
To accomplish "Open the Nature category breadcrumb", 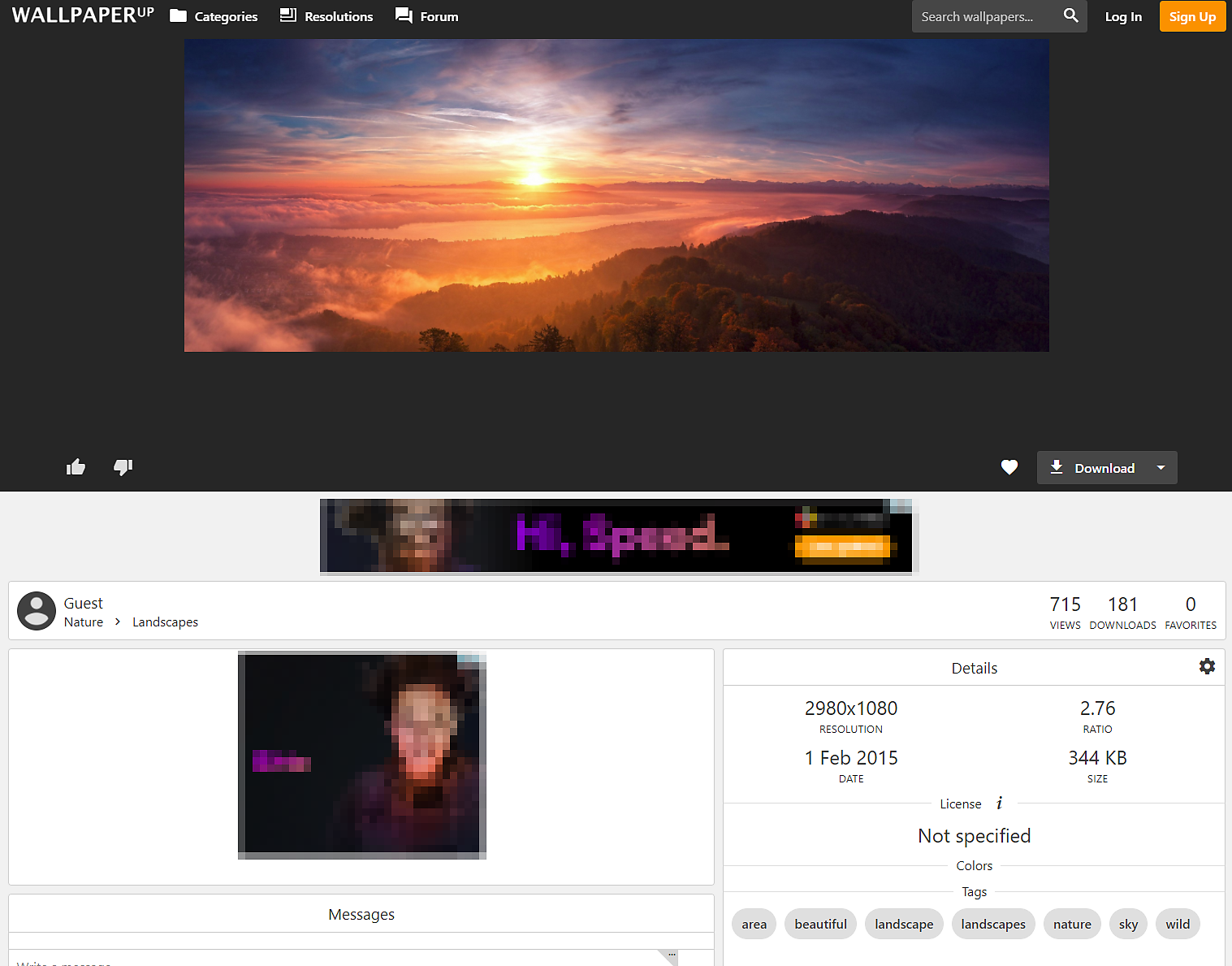I will 84,622.
